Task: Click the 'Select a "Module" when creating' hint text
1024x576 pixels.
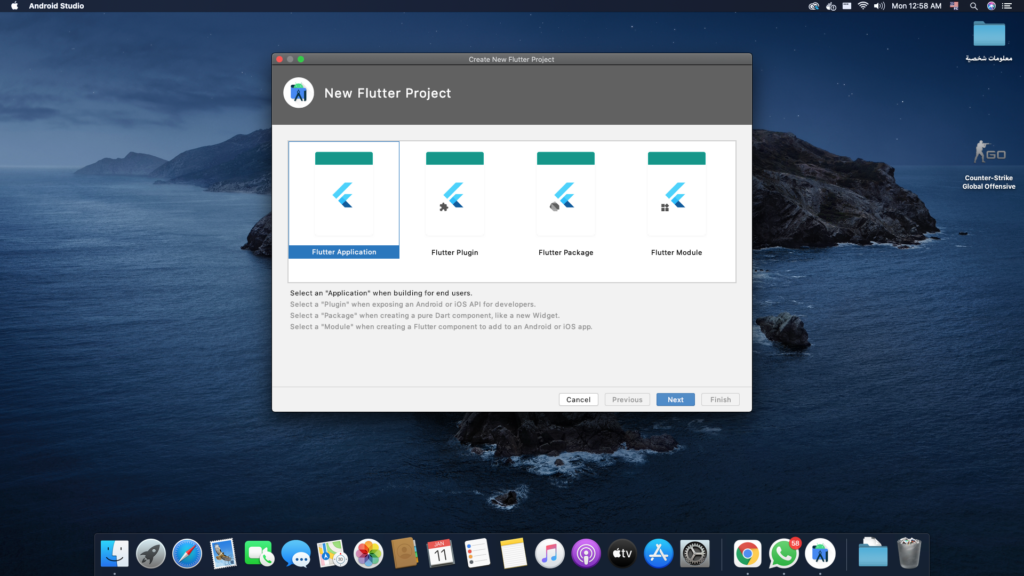Action: (x=441, y=327)
